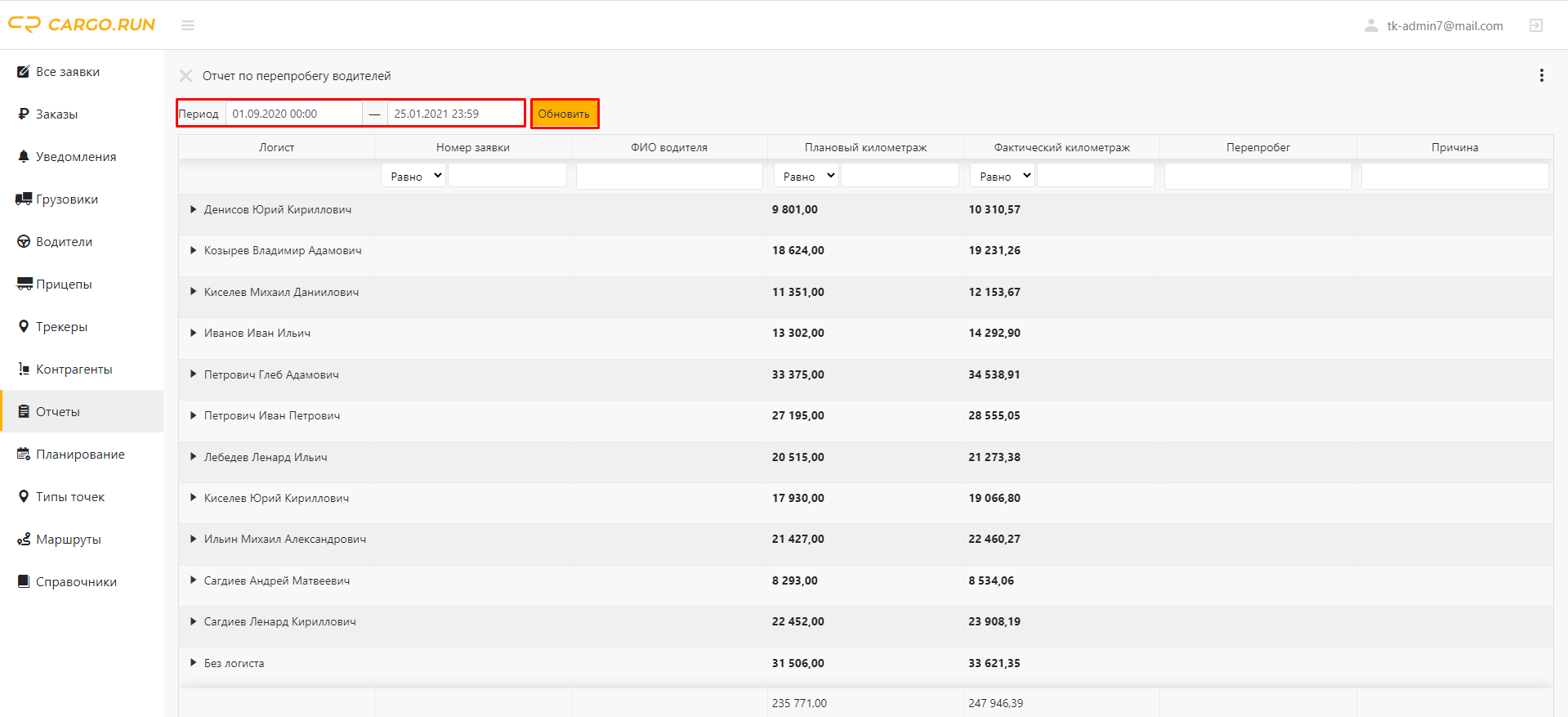Click the report icon beside Отчеты
The height and width of the screenshot is (717, 1568).
coord(24,411)
